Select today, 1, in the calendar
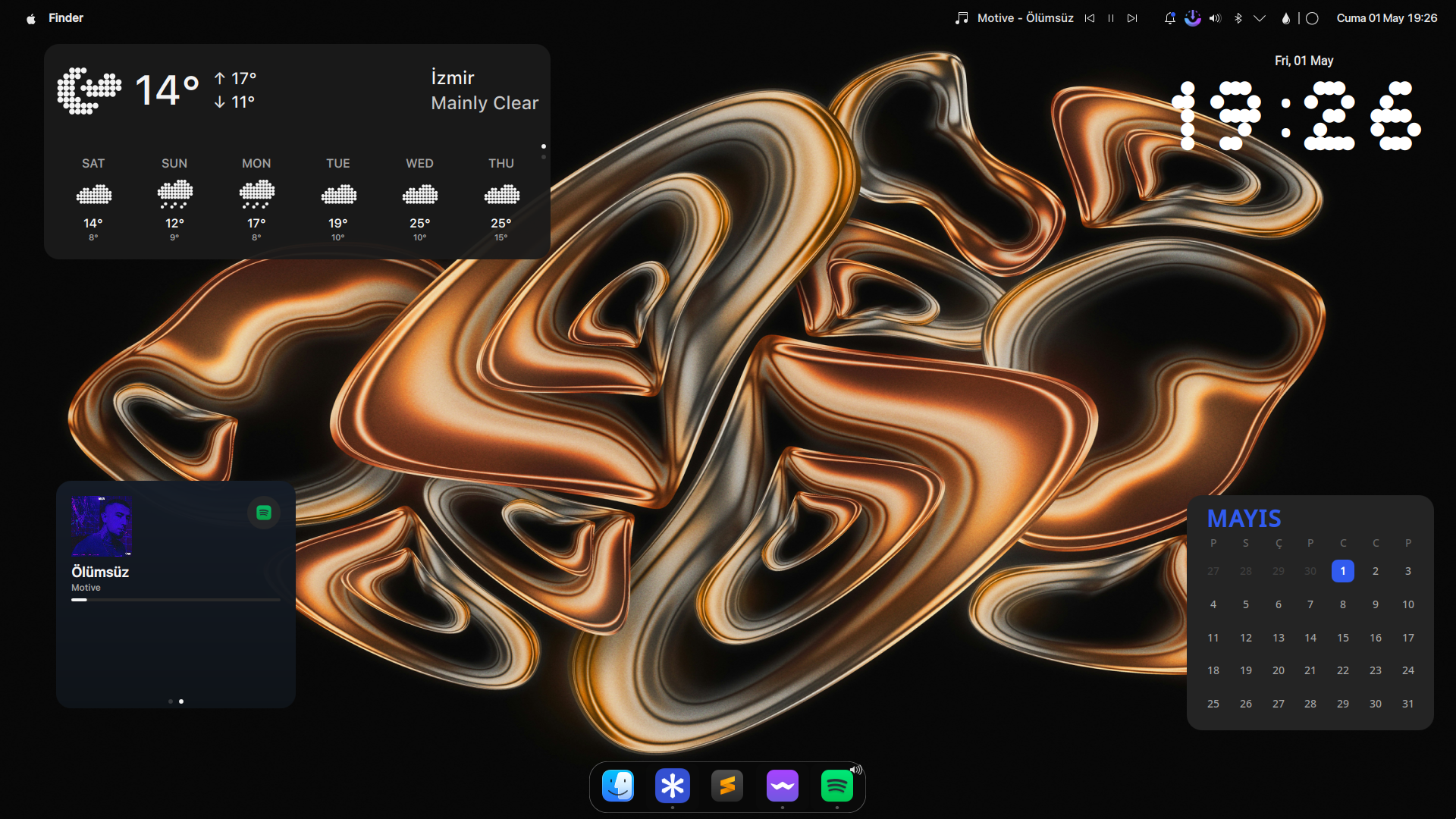 [x=1343, y=571]
